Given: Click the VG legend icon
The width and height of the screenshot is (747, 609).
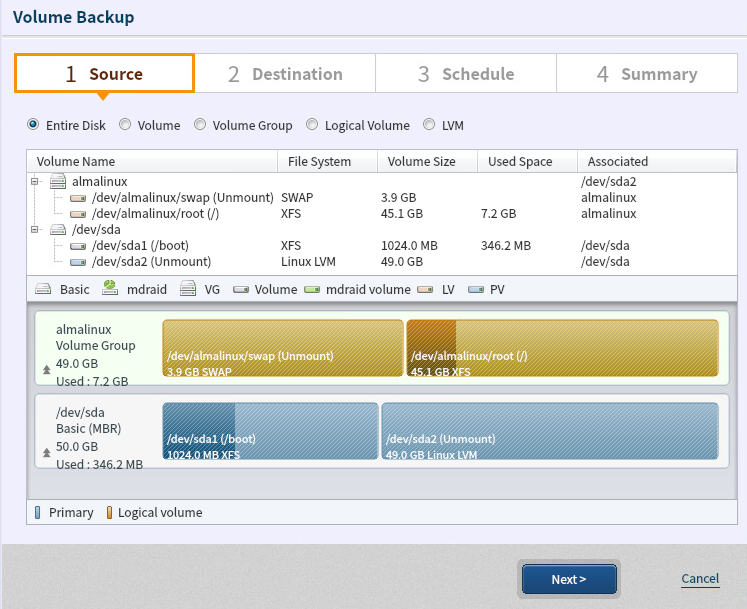Looking at the screenshot, I should (188, 289).
